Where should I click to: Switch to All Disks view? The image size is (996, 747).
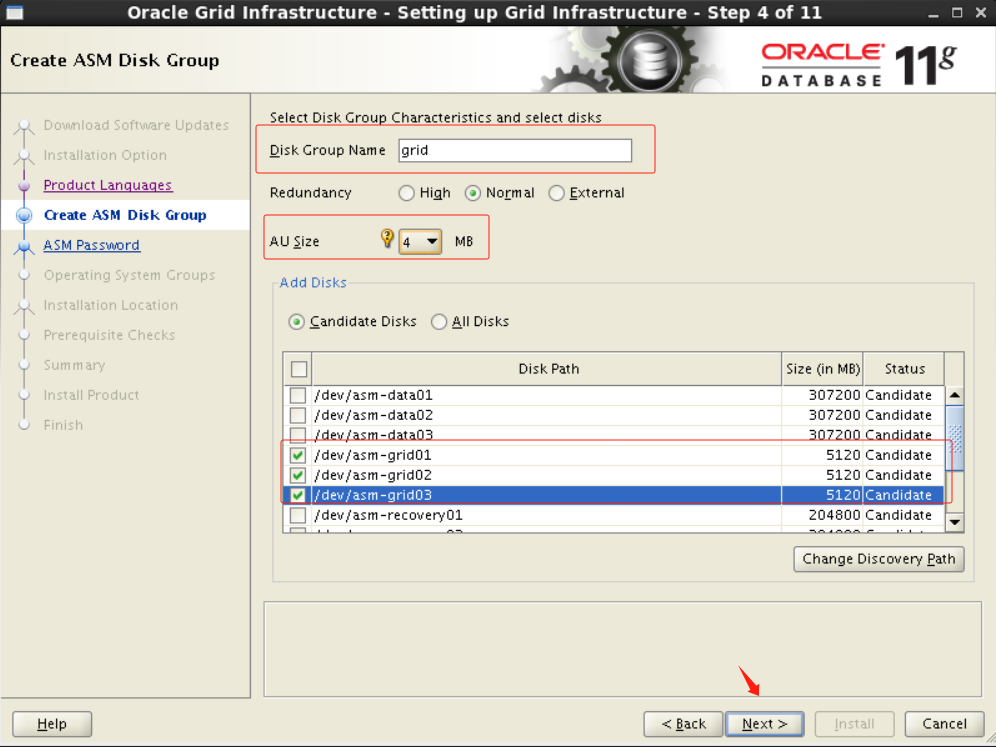pos(439,321)
